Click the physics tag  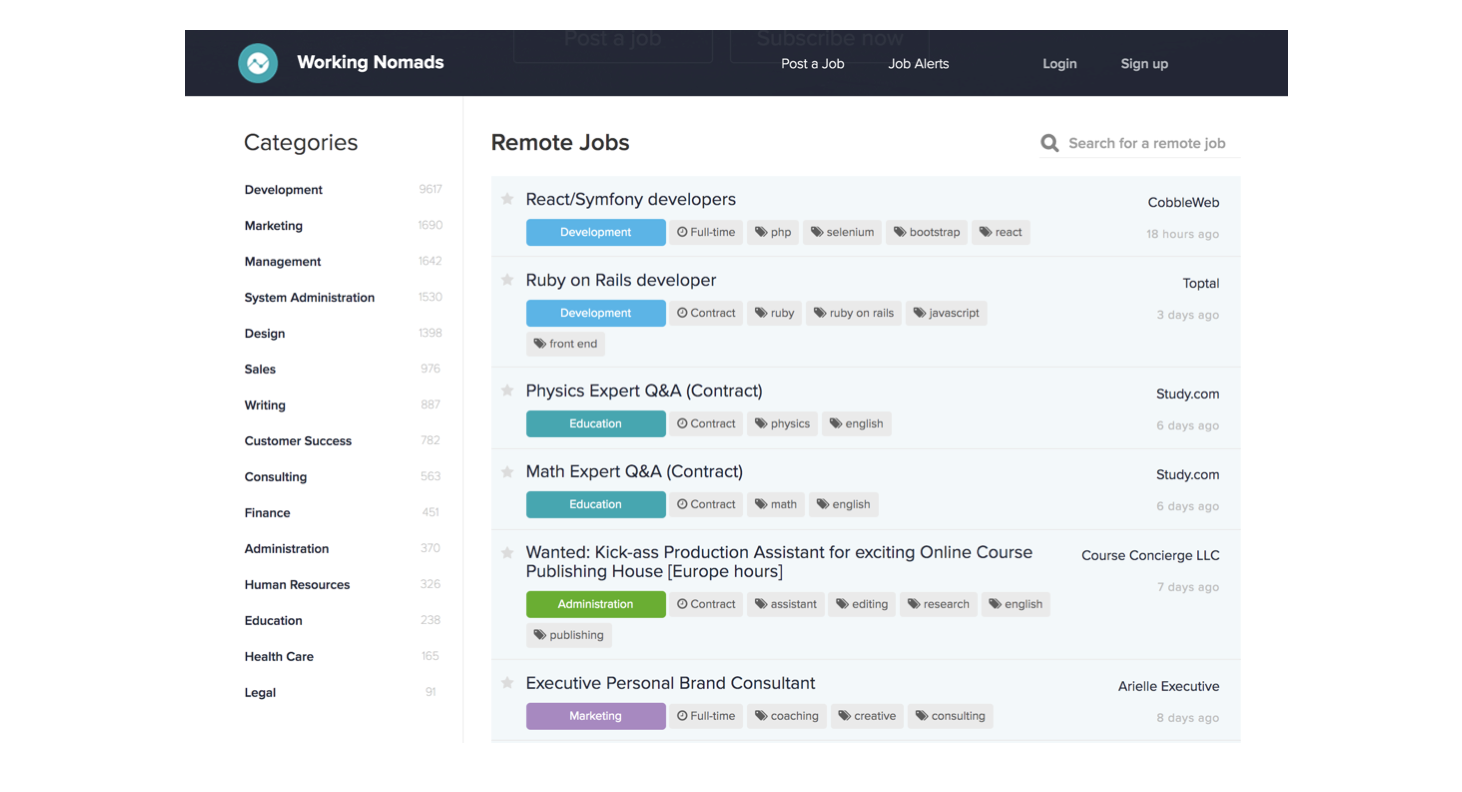point(783,424)
